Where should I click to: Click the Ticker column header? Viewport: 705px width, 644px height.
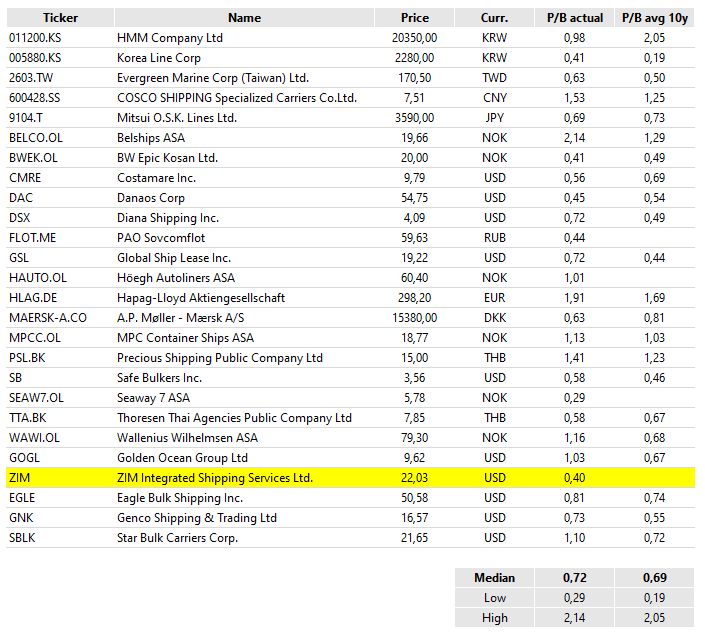point(60,18)
